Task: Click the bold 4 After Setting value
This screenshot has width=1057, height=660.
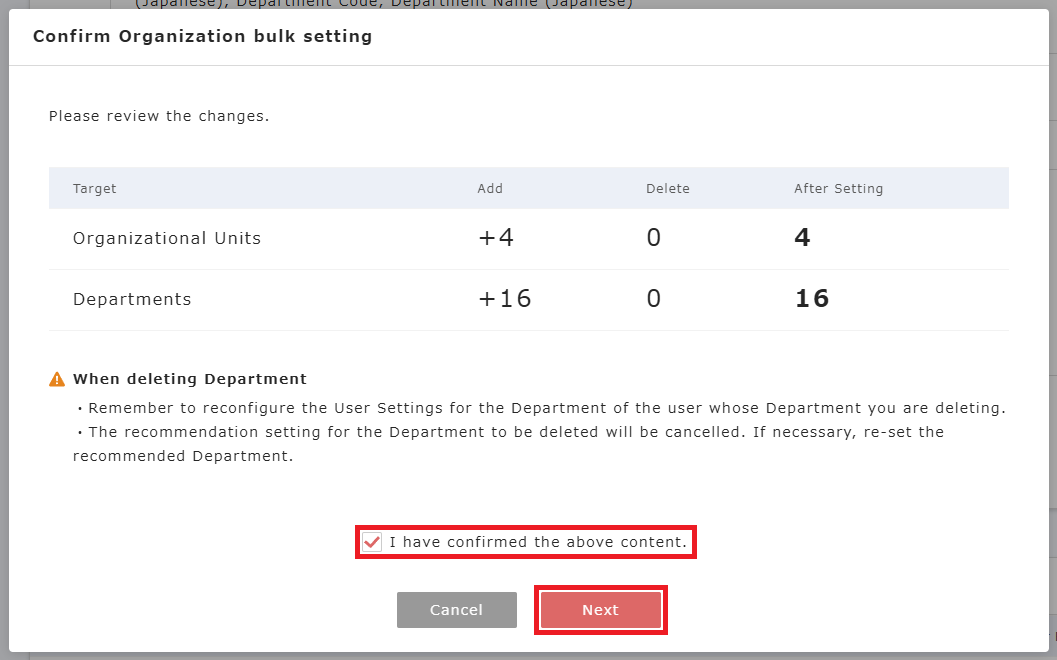Action: [x=802, y=238]
